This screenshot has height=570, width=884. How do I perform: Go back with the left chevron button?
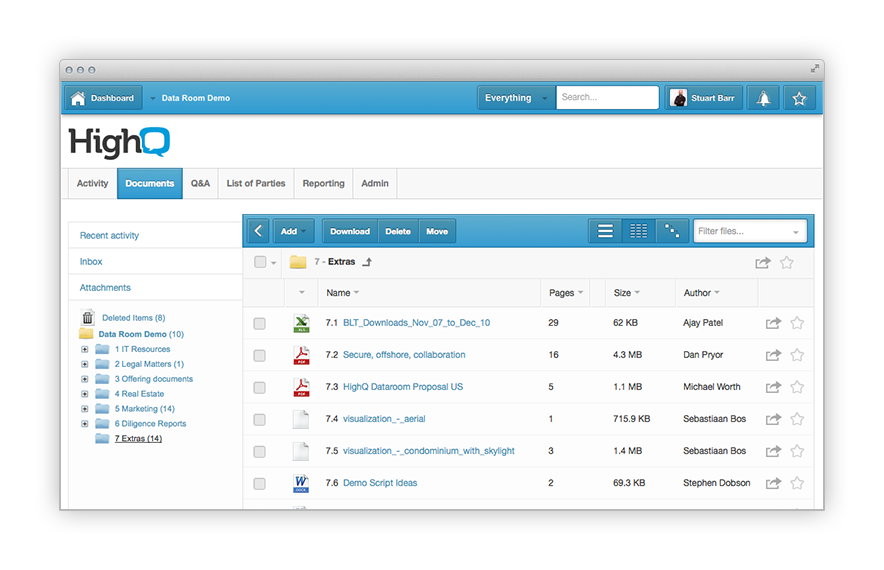click(x=258, y=231)
